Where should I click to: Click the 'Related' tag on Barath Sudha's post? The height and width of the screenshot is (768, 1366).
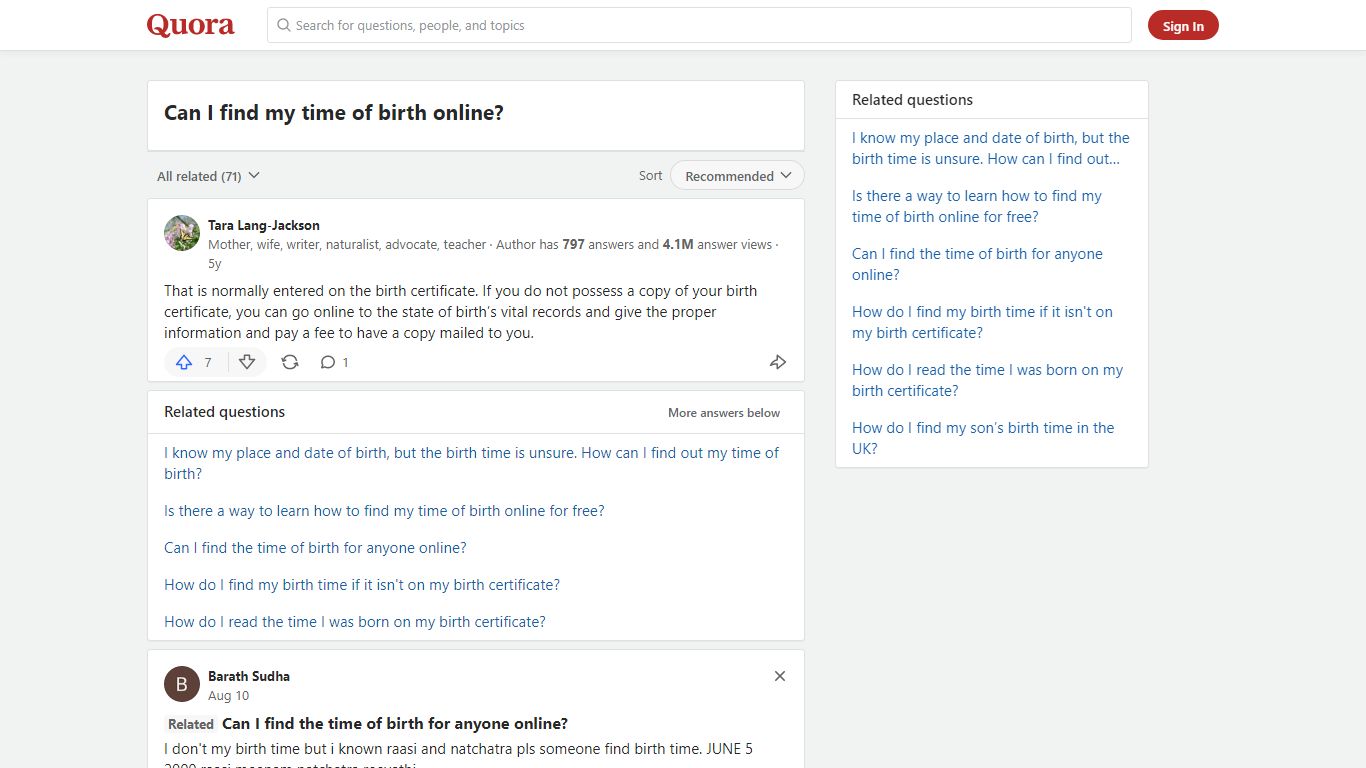[191, 724]
